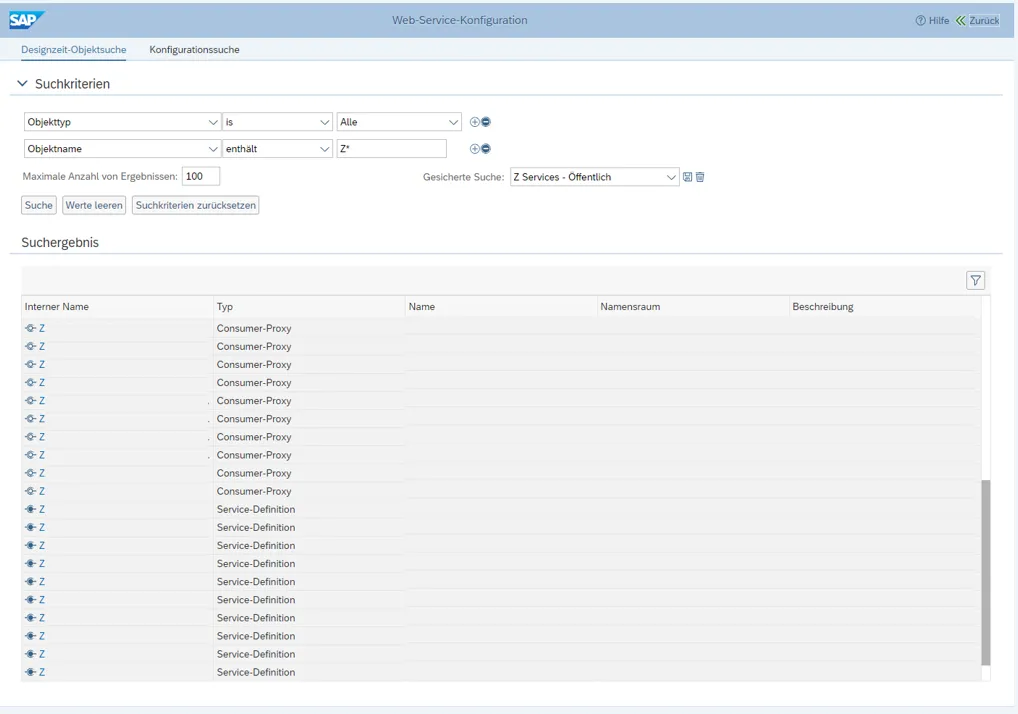Add criterion row after Objekttyp
1018x714 pixels.
pos(475,122)
